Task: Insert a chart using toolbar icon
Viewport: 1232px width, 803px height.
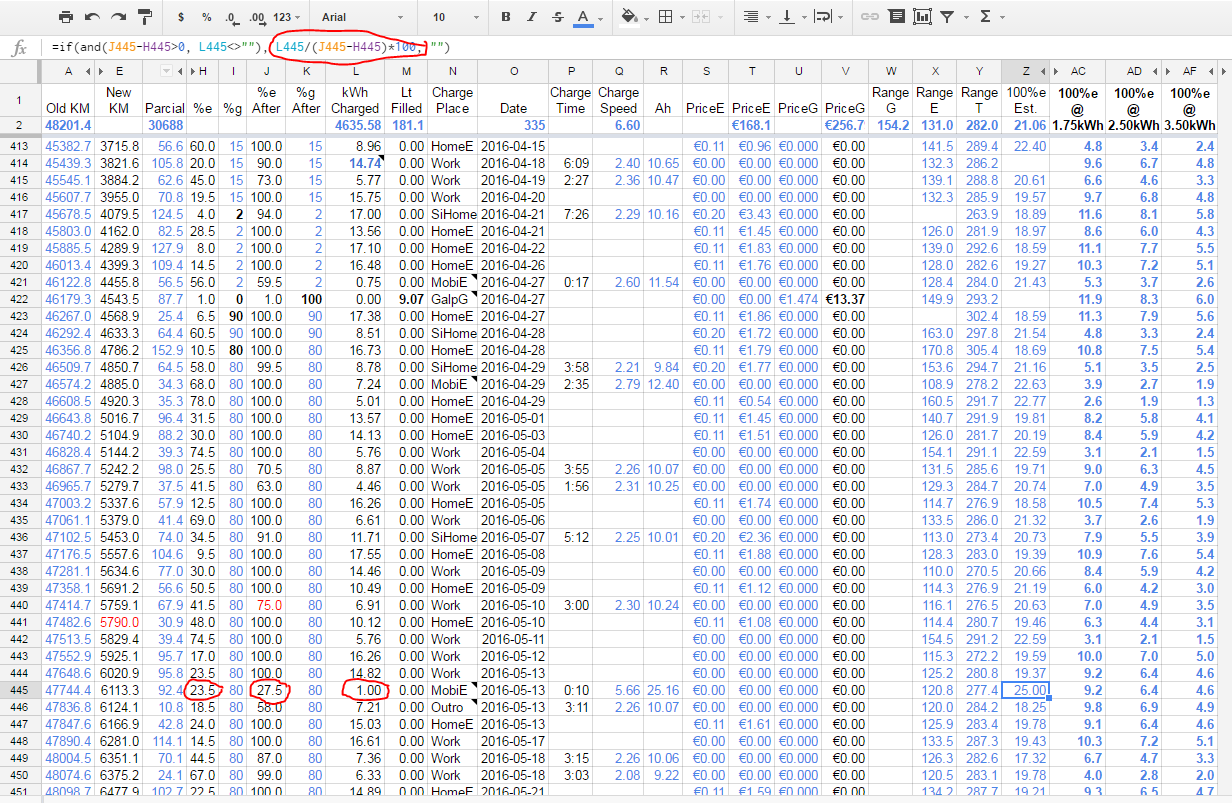Action: click(x=922, y=17)
